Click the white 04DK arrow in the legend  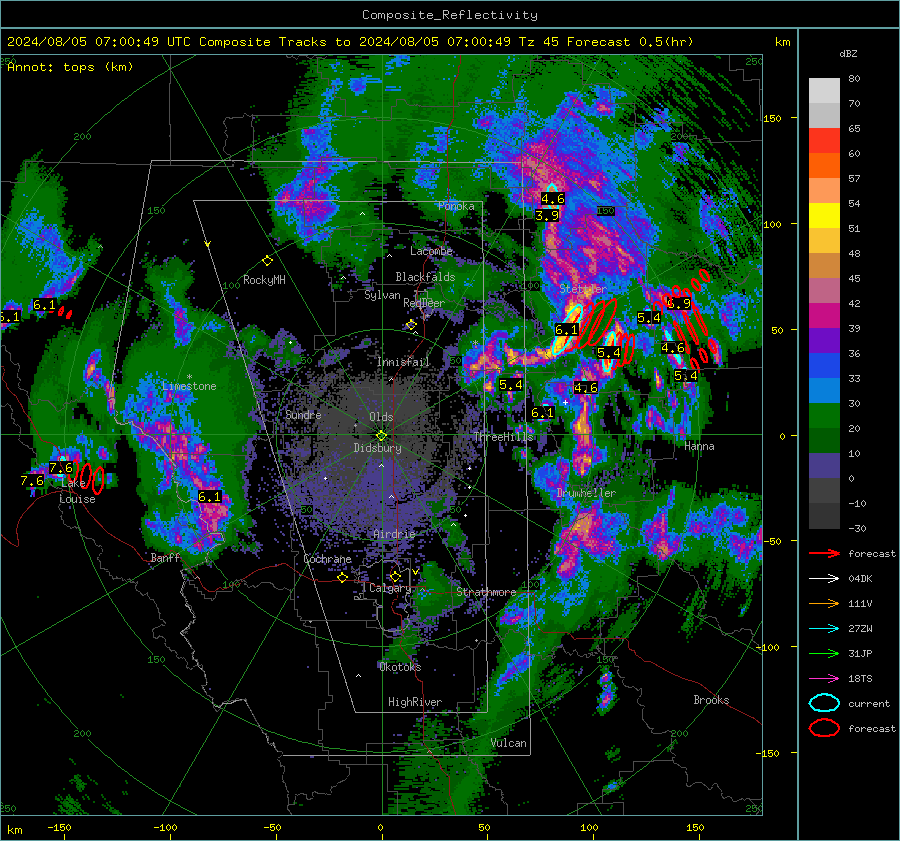[824, 579]
